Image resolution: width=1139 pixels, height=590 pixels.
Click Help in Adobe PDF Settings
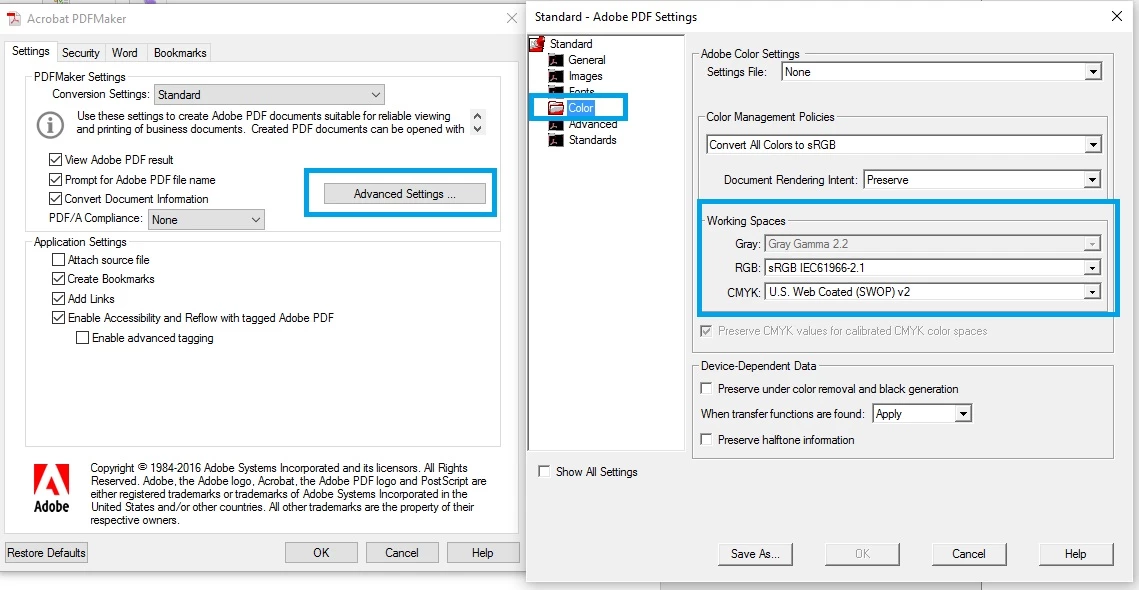(x=1076, y=554)
